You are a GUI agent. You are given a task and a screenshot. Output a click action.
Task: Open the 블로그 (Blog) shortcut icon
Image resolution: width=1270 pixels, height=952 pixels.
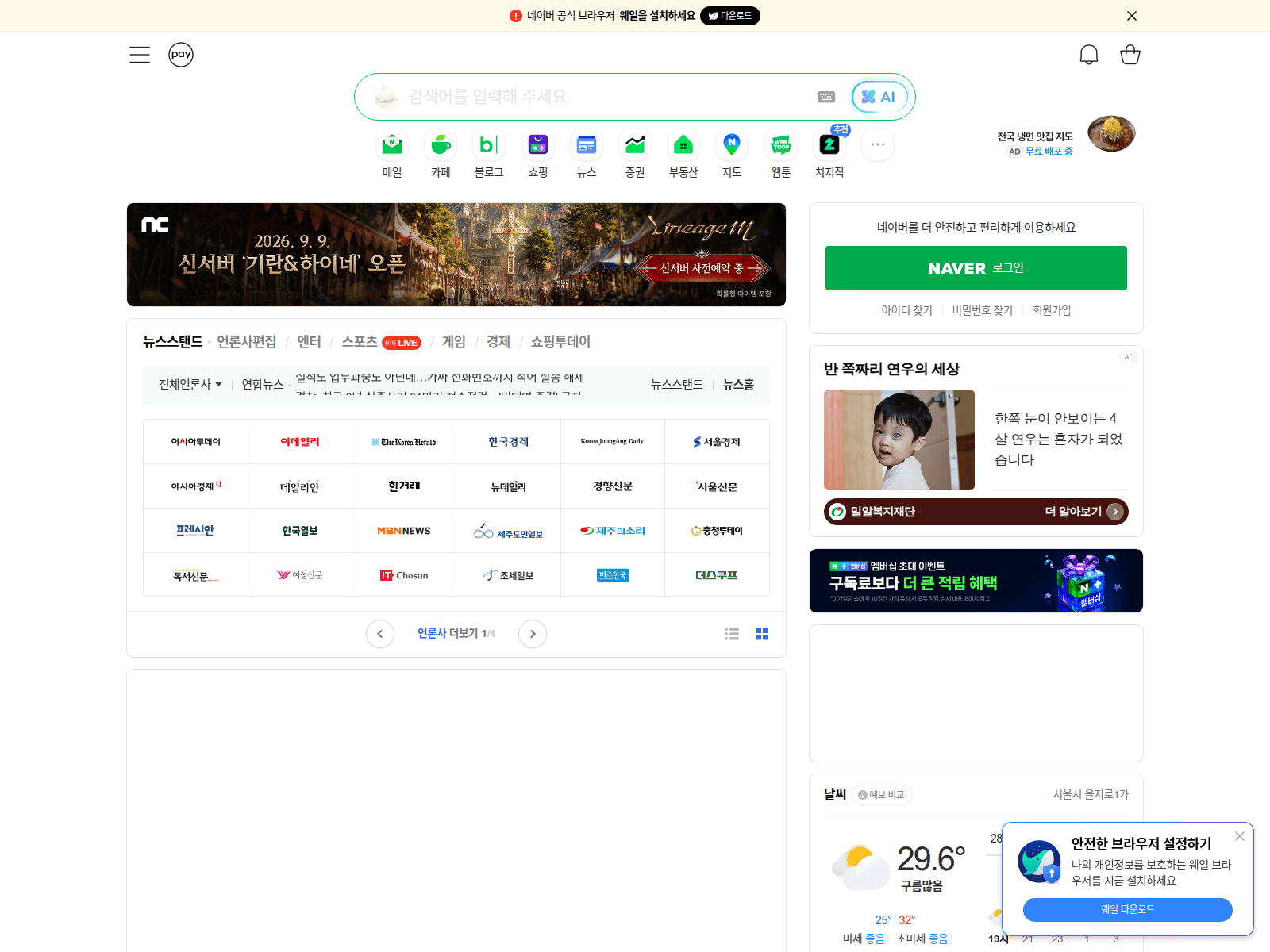click(x=489, y=144)
